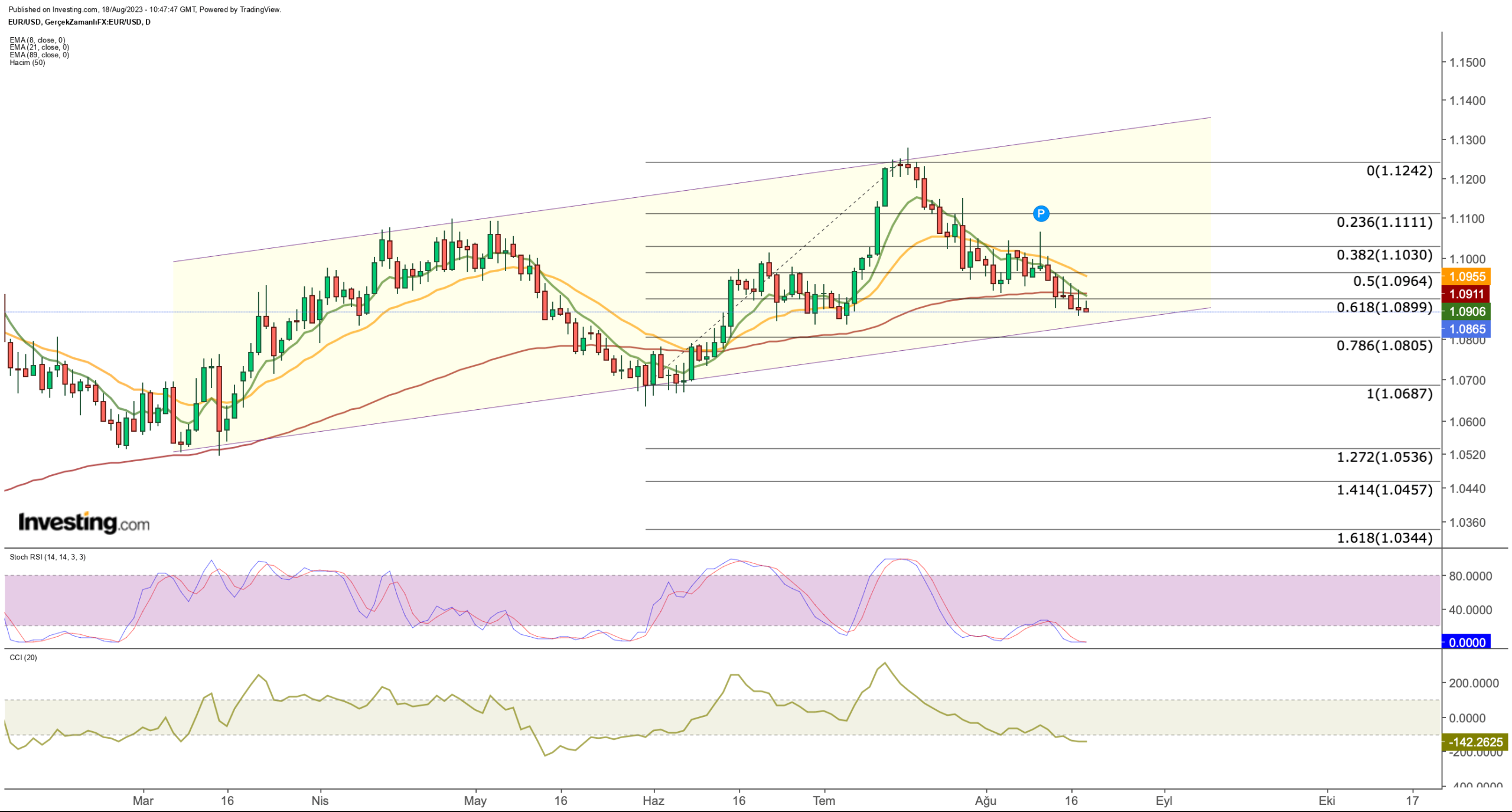Select the EMA (89, close, 0) indicator label
1512x812 pixels.
[x=39, y=55]
